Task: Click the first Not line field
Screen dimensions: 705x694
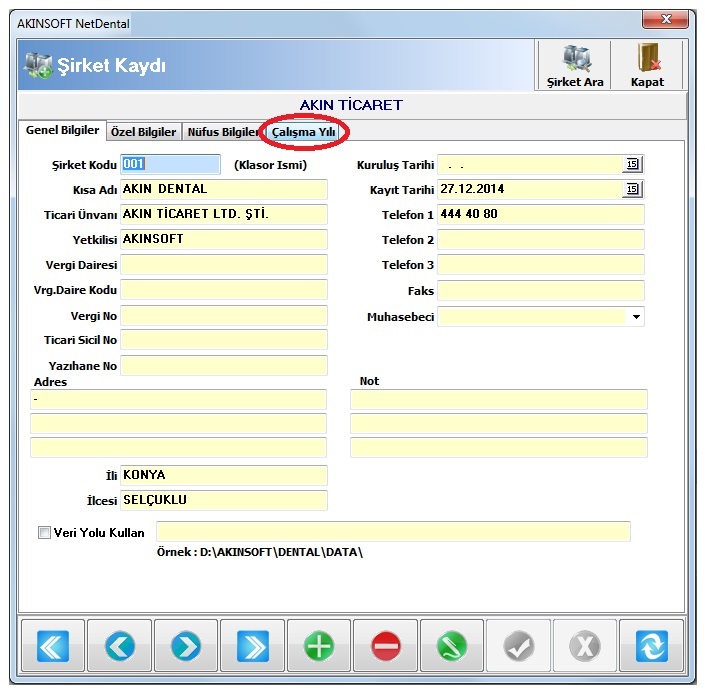Action: [x=499, y=399]
